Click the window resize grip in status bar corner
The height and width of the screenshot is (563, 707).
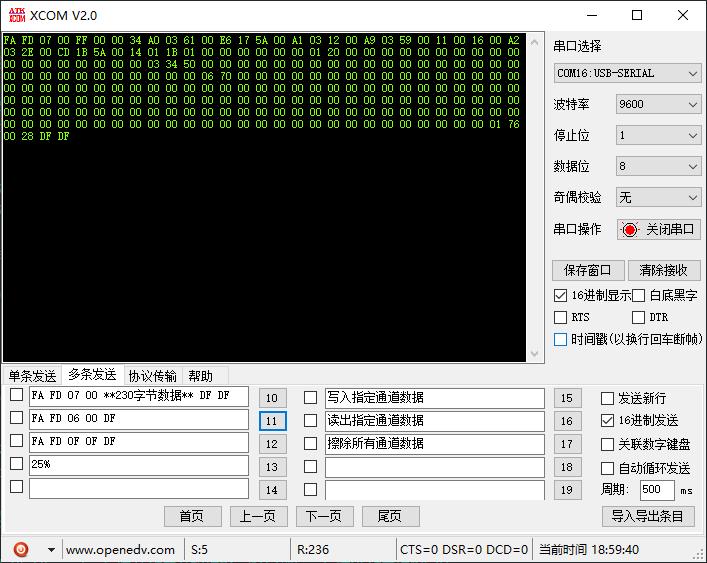(700, 555)
